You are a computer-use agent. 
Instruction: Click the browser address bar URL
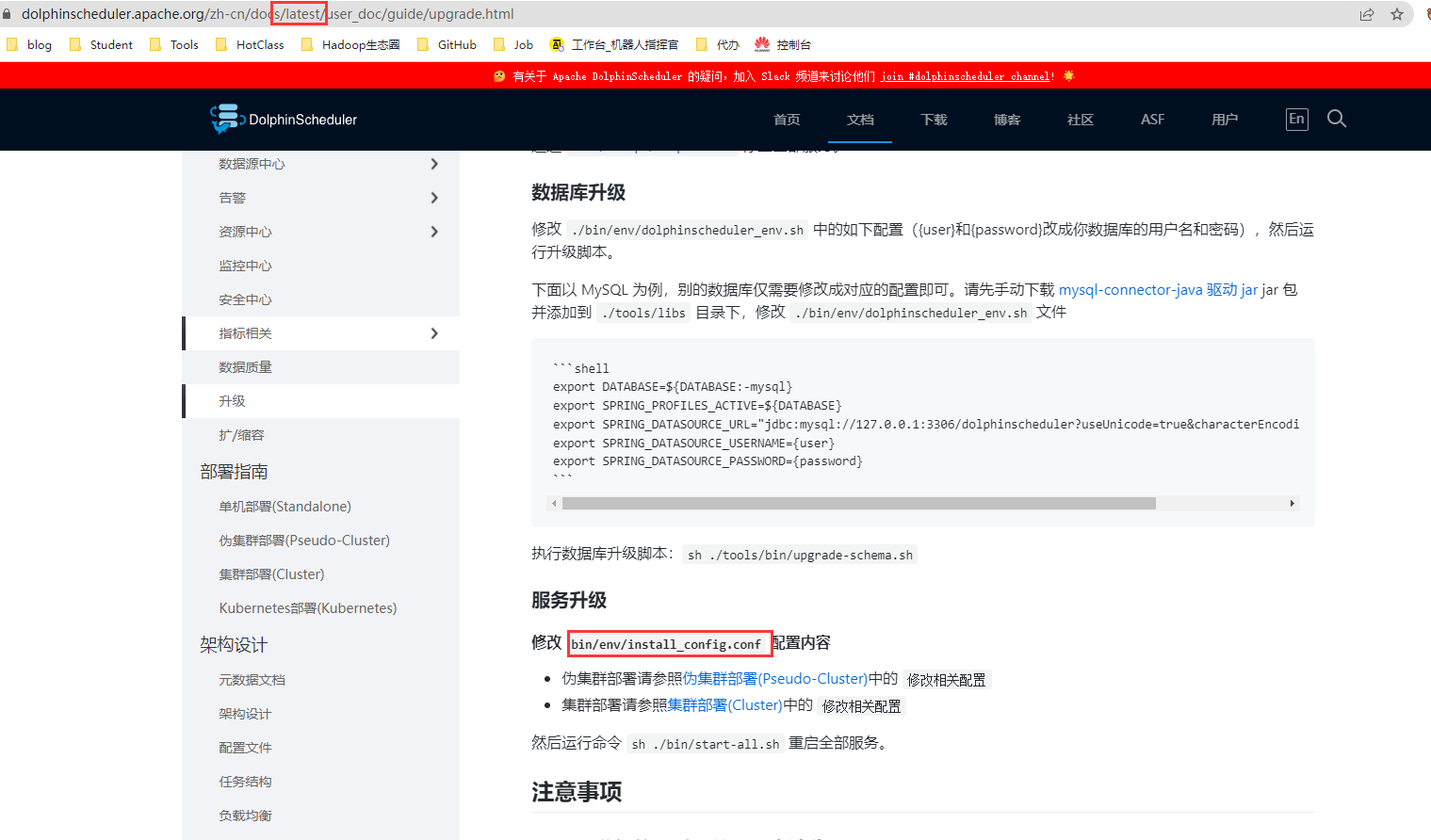pos(268,14)
